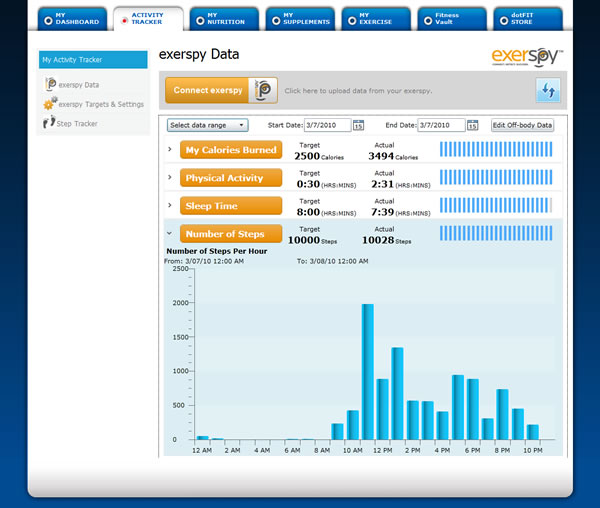Click the exerspy Data sidebar icon
The width and height of the screenshot is (600, 508).
51,85
